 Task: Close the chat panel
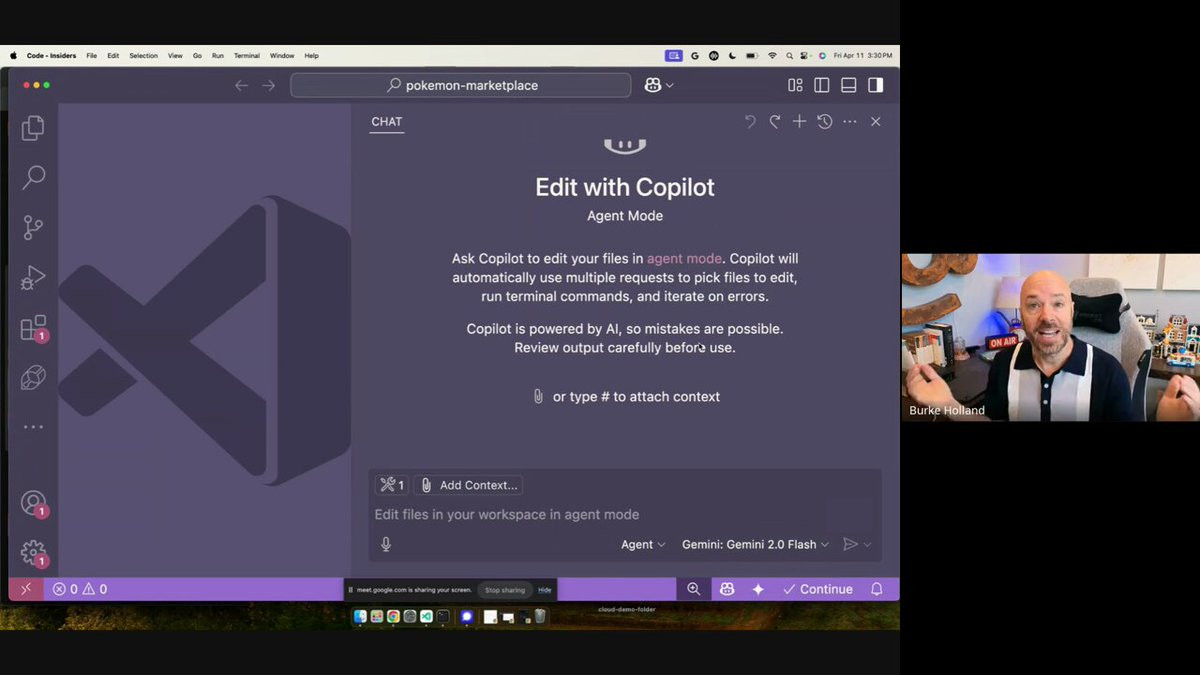point(875,121)
